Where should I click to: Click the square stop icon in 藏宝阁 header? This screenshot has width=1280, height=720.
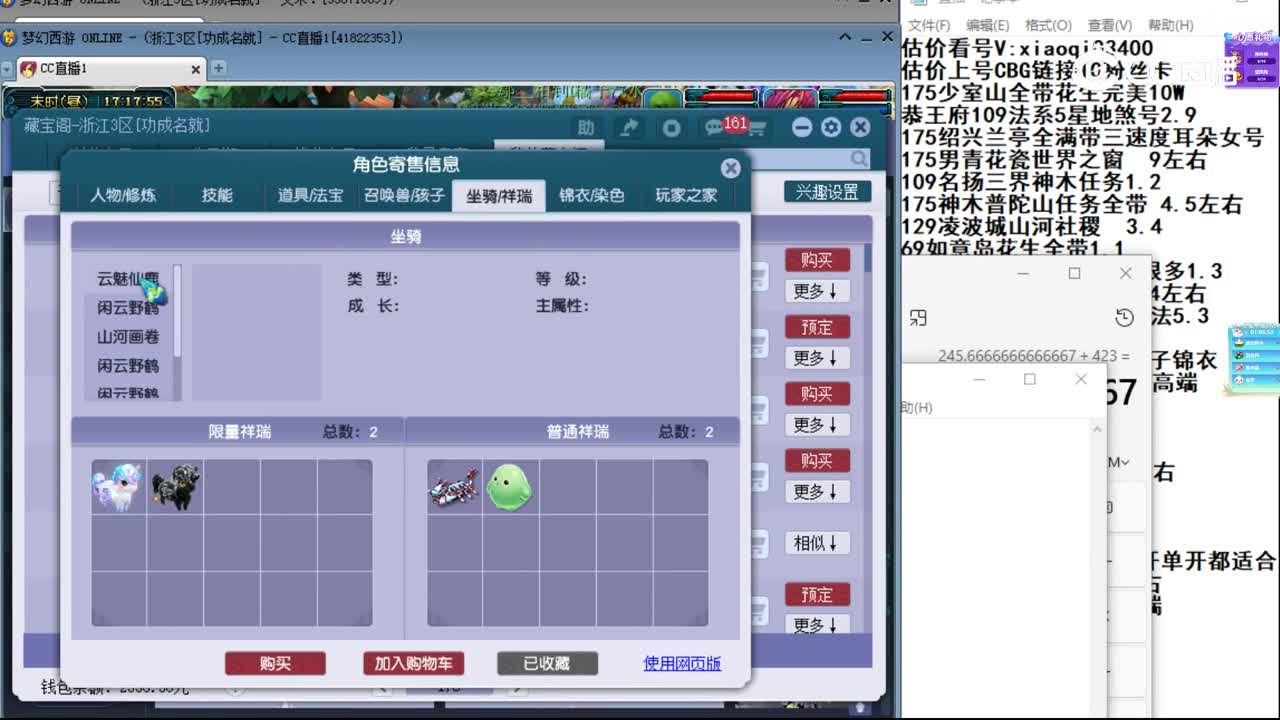click(x=672, y=127)
